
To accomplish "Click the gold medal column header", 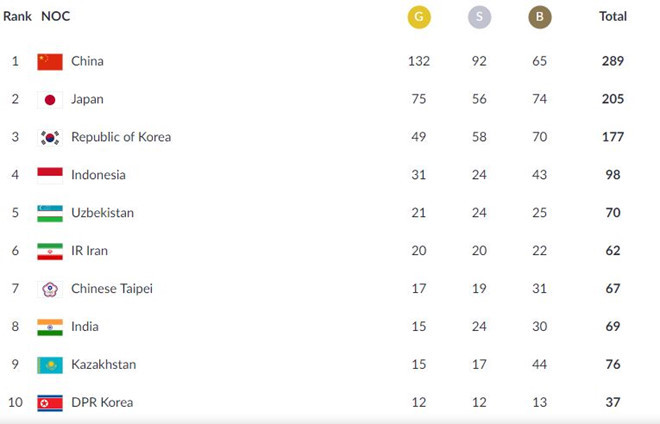I will [x=418, y=17].
